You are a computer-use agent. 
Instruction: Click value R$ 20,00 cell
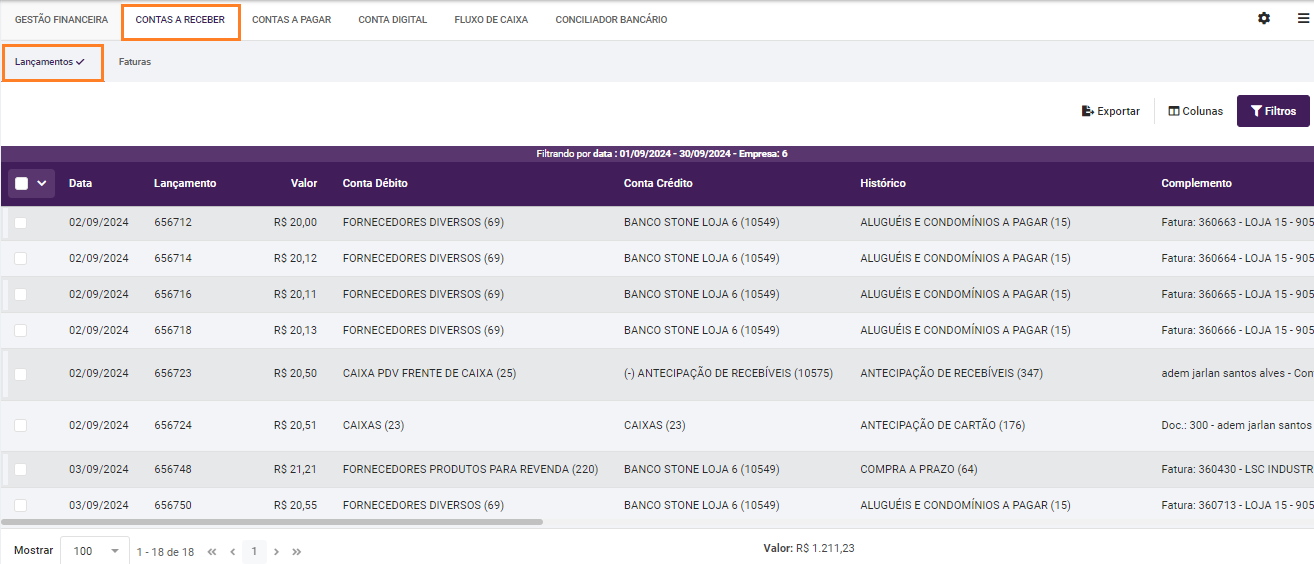coord(295,222)
